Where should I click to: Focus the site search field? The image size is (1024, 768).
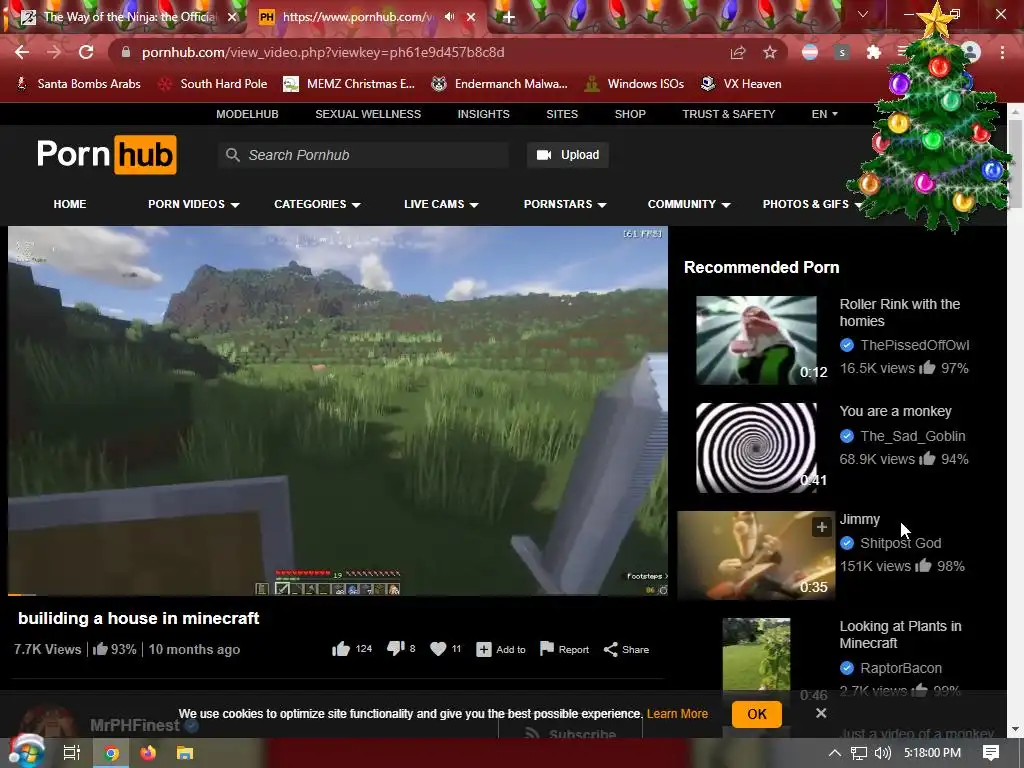pos(364,155)
